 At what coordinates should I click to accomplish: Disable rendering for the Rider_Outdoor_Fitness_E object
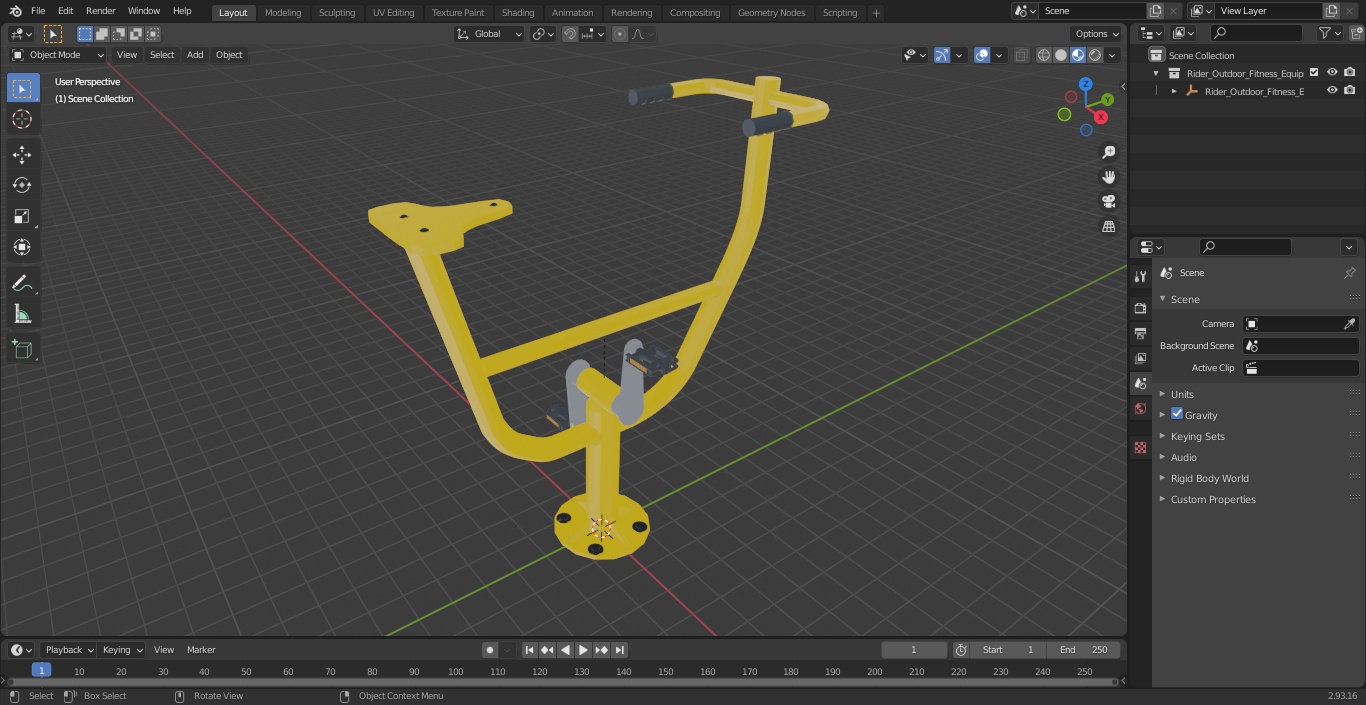[x=1350, y=90]
